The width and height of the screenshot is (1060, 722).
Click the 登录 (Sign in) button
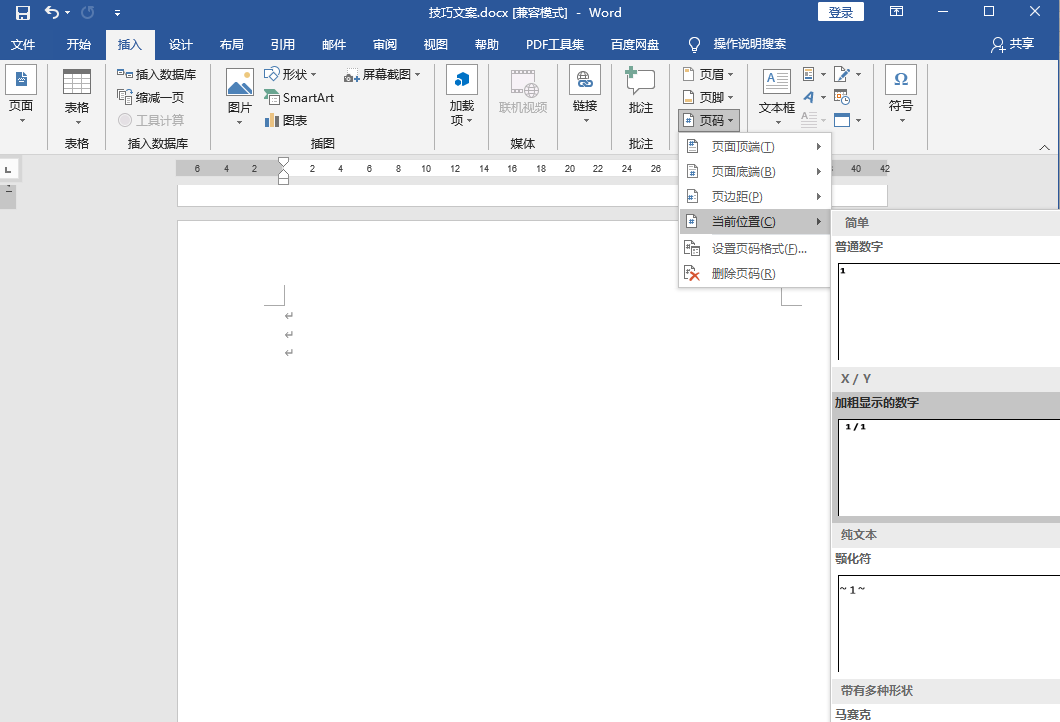[x=840, y=13]
